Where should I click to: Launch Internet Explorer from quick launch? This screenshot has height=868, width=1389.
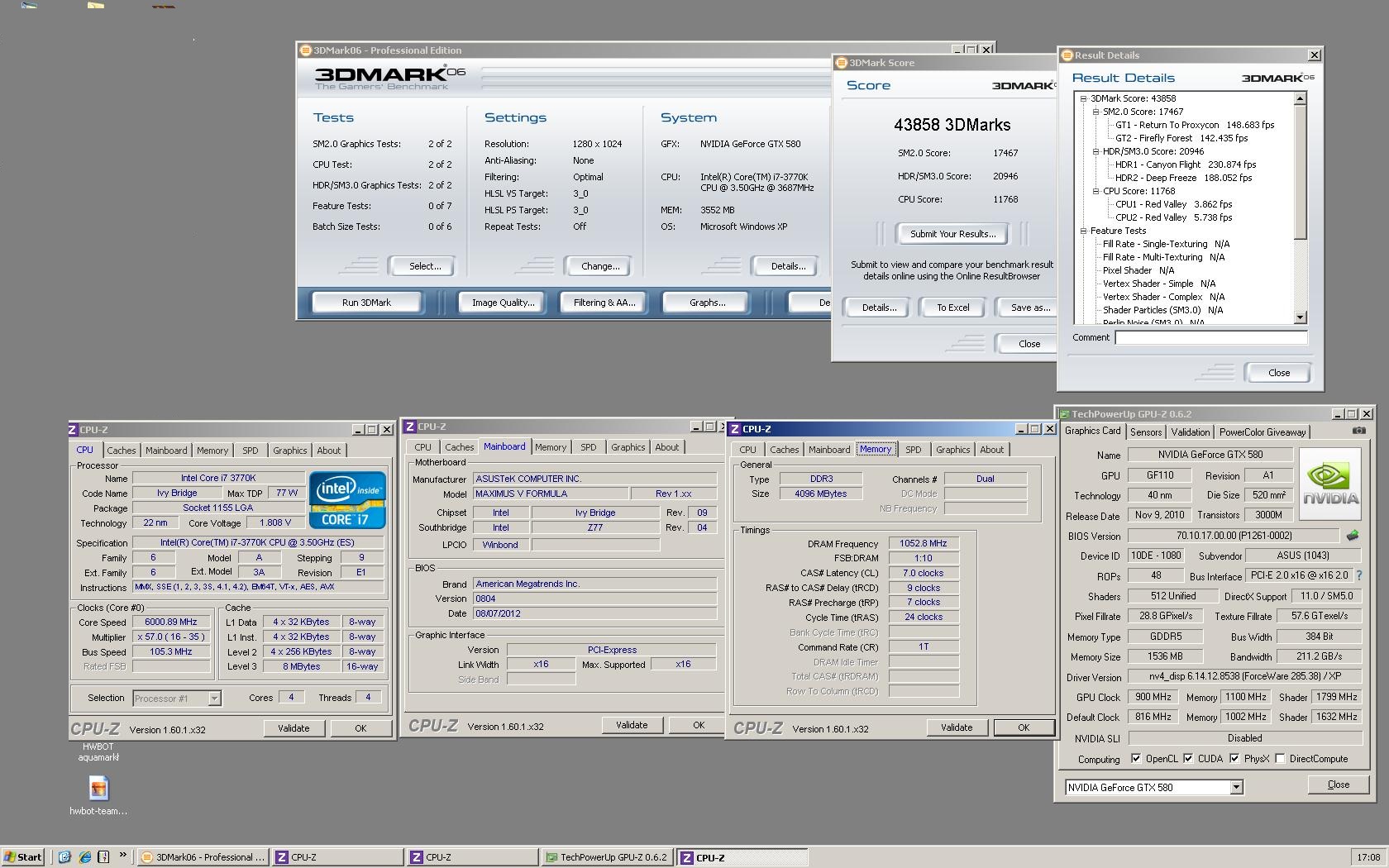(84, 857)
